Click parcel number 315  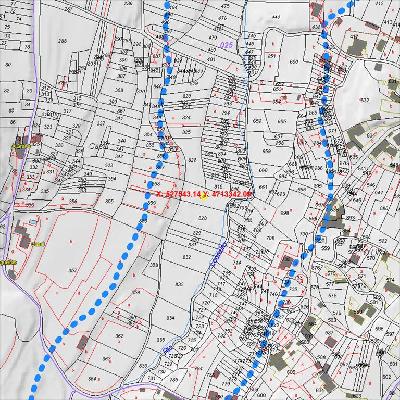point(218,186)
